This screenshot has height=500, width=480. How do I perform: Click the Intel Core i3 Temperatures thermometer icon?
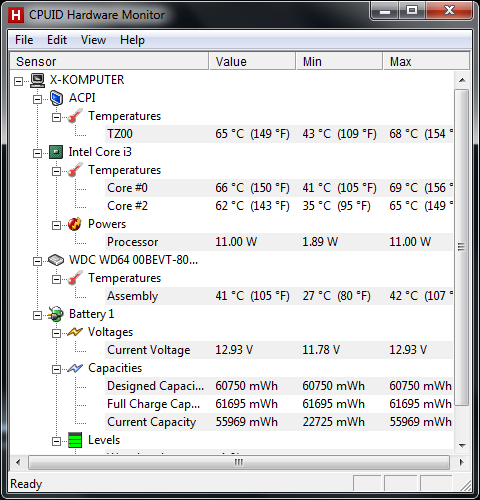click(75, 170)
